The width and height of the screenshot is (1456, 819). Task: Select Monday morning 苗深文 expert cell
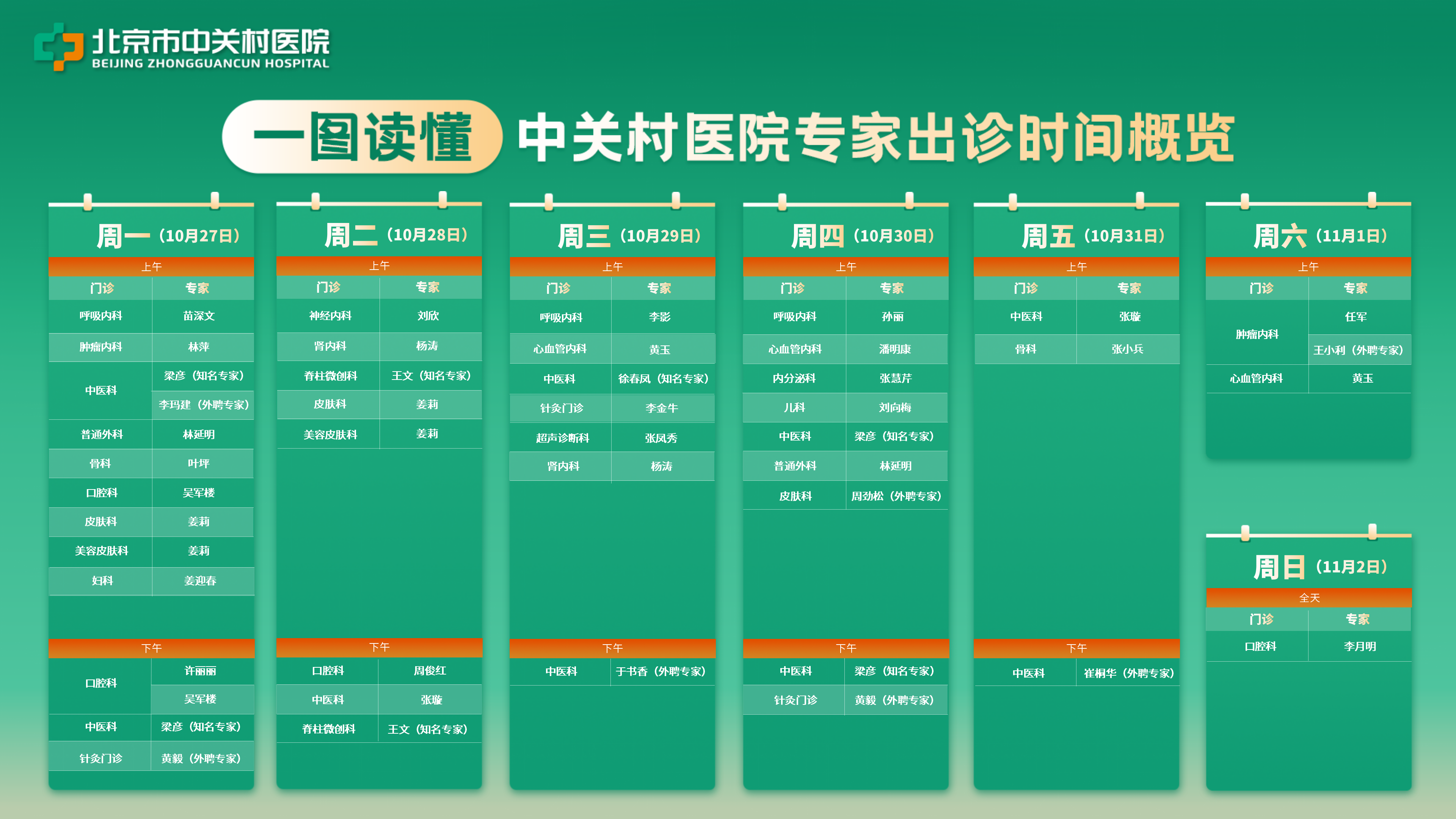pyautogui.click(x=199, y=316)
